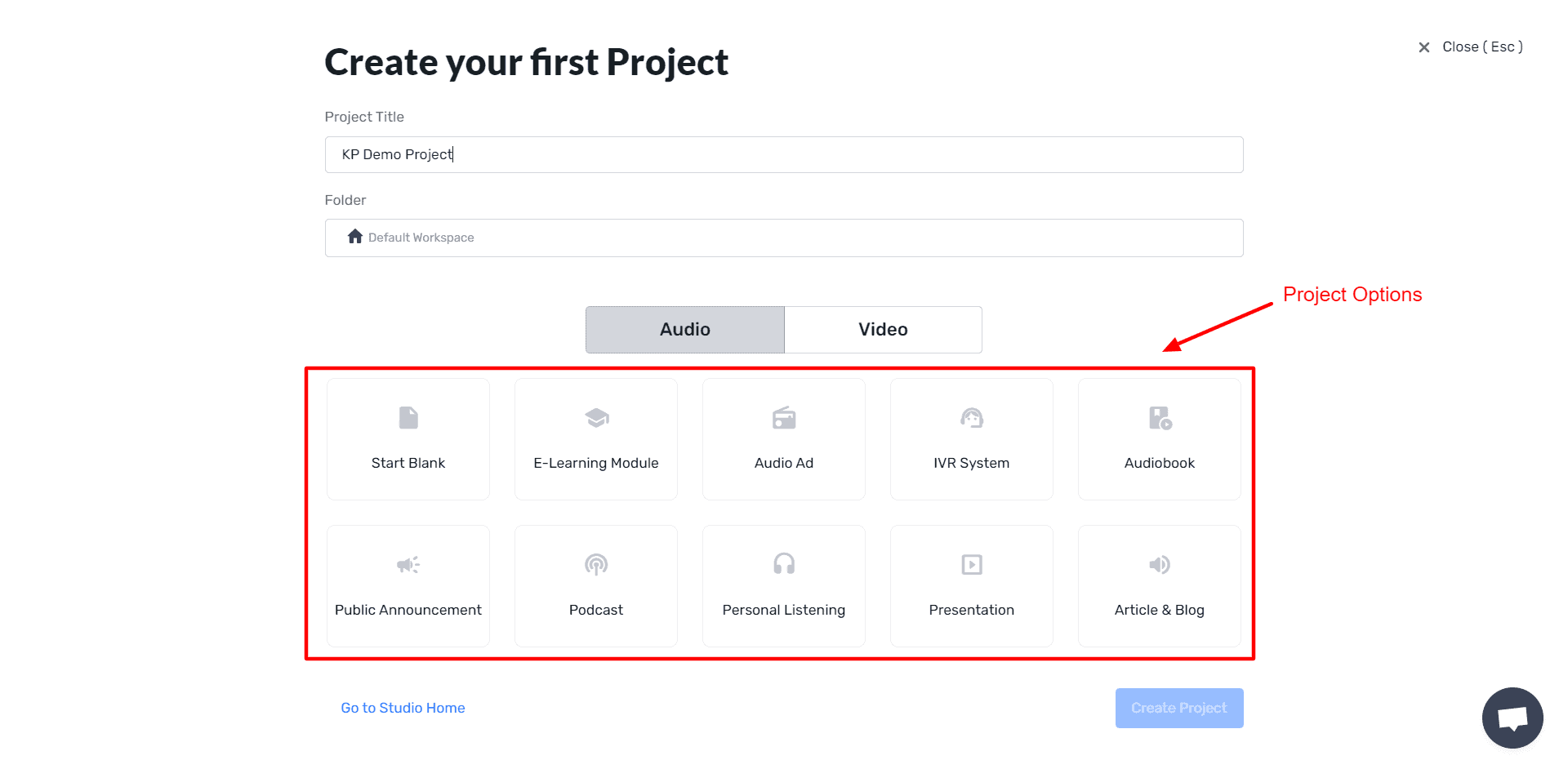
Task: Select the Start Blank document icon
Action: pyautogui.click(x=408, y=418)
